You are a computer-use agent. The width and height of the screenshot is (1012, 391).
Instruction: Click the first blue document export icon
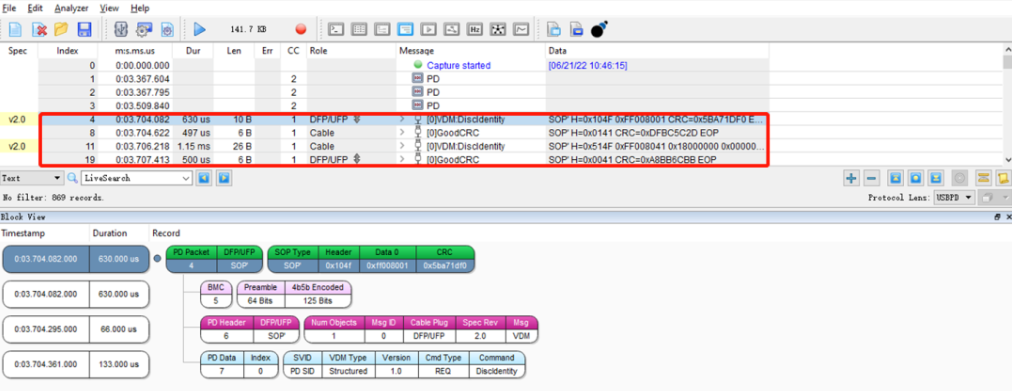(553, 29)
